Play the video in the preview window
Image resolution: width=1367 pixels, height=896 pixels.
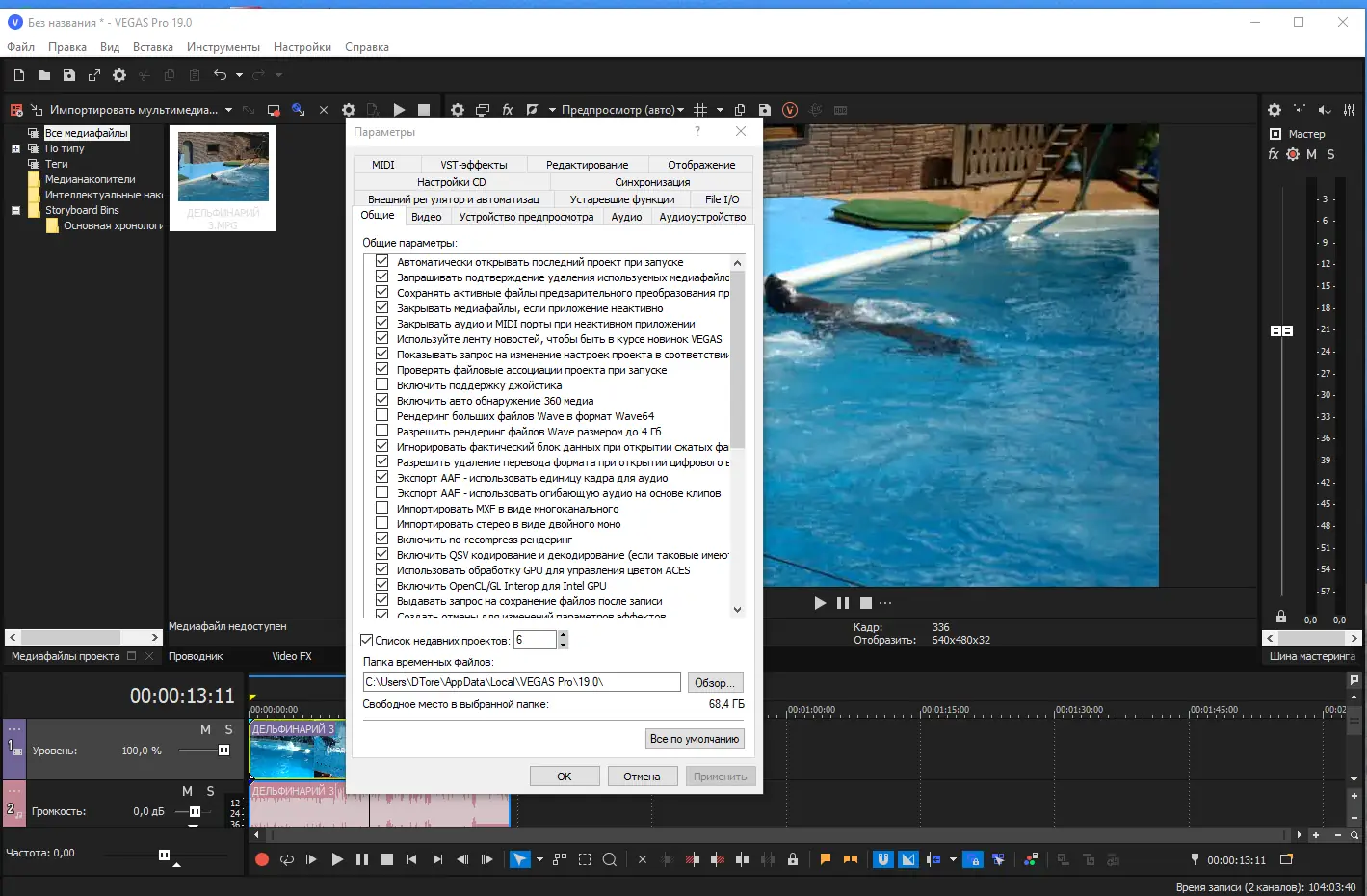click(x=820, y=603)
